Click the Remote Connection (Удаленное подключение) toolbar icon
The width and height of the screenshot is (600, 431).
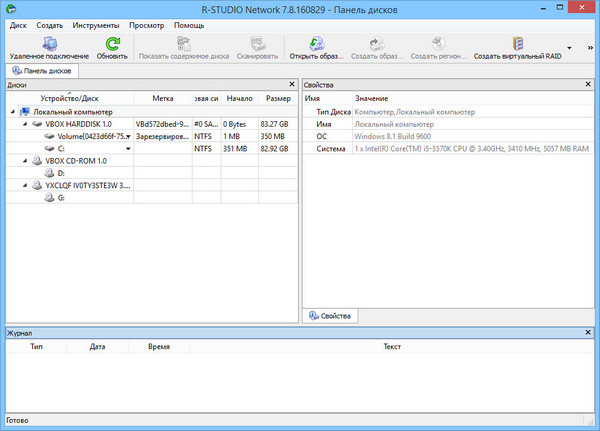(51, 46)
